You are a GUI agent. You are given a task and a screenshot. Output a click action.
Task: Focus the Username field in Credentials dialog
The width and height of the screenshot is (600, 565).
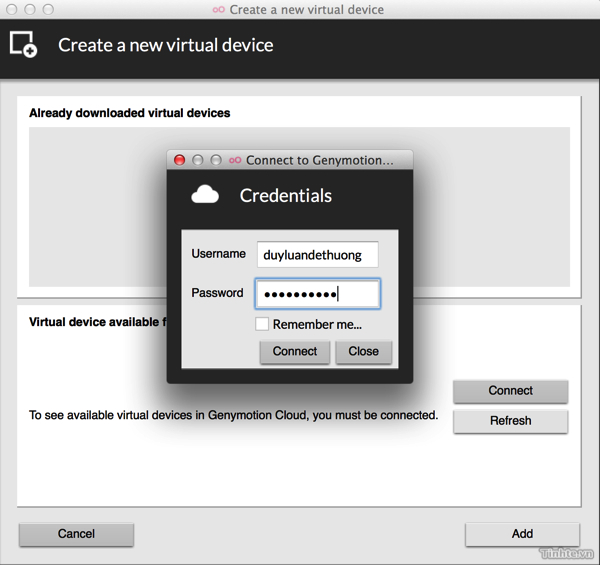pyautogui.click(x=318, y=254)
